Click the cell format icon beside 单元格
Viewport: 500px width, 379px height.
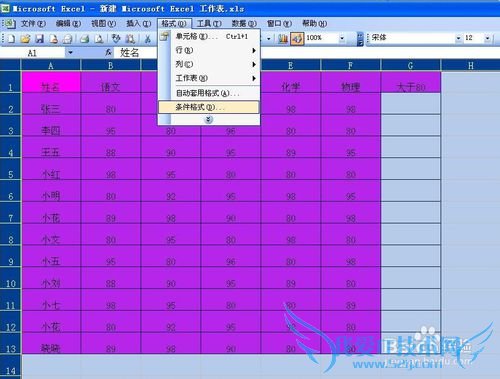[x=164, y=36]
